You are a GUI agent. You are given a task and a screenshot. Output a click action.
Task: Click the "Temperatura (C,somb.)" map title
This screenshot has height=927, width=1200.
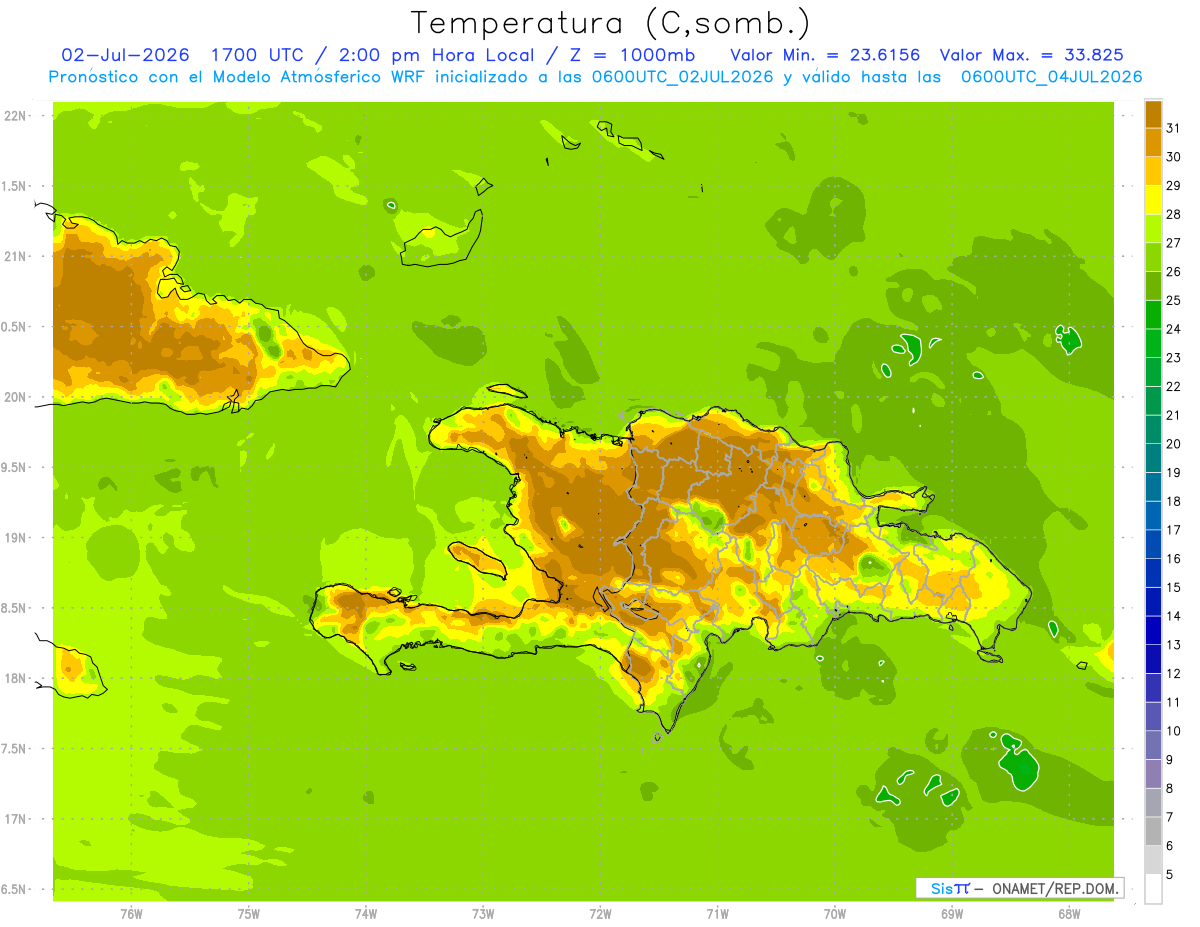611,23
